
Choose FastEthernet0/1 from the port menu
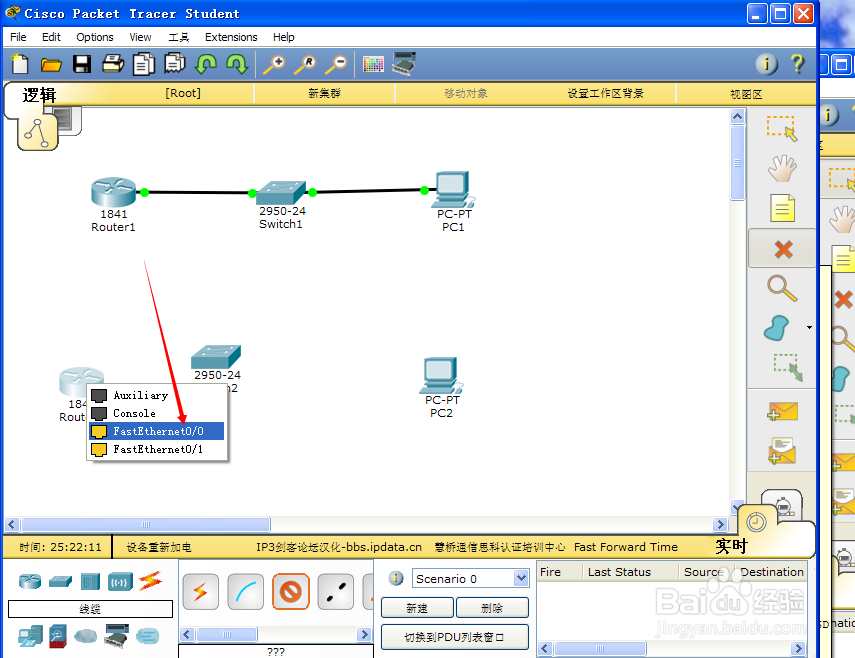156,449
